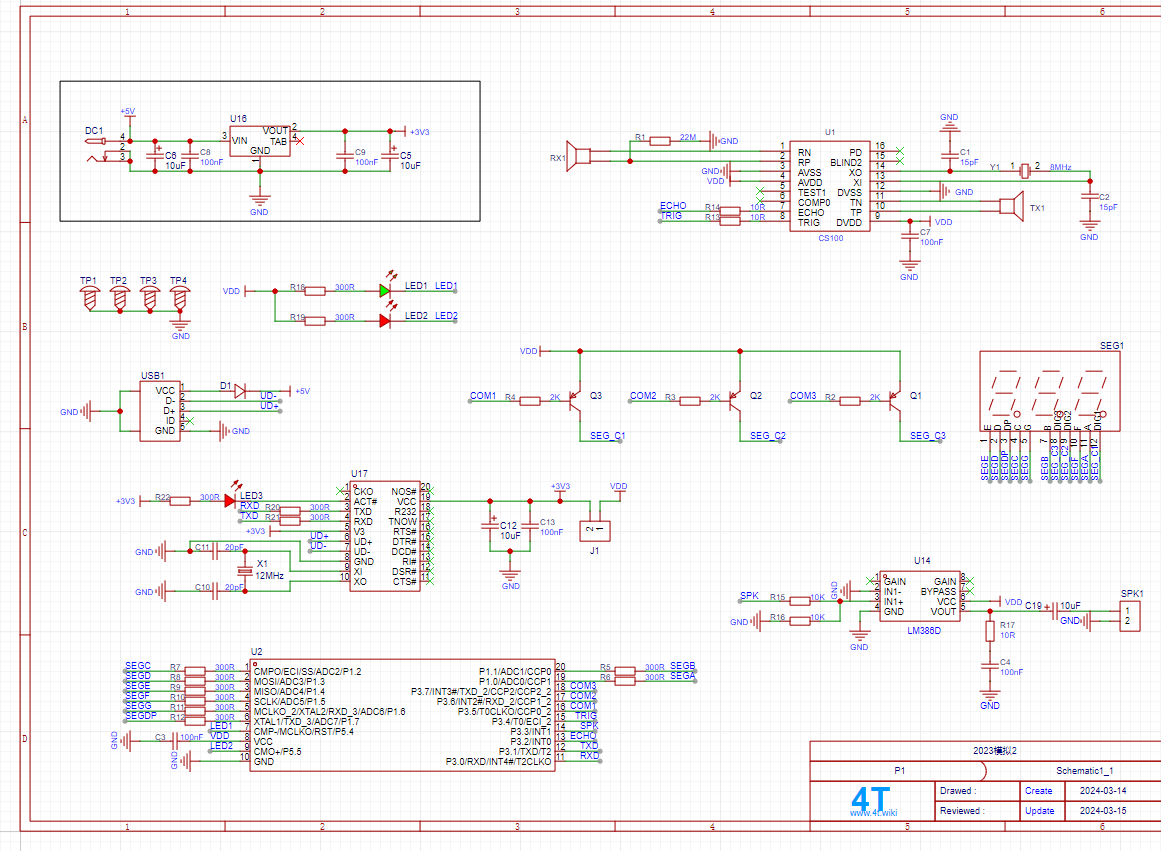Select the DC1 power jack symbol
The width and height of the screenshot is (1161, 851).
click(x=107, y=150)
